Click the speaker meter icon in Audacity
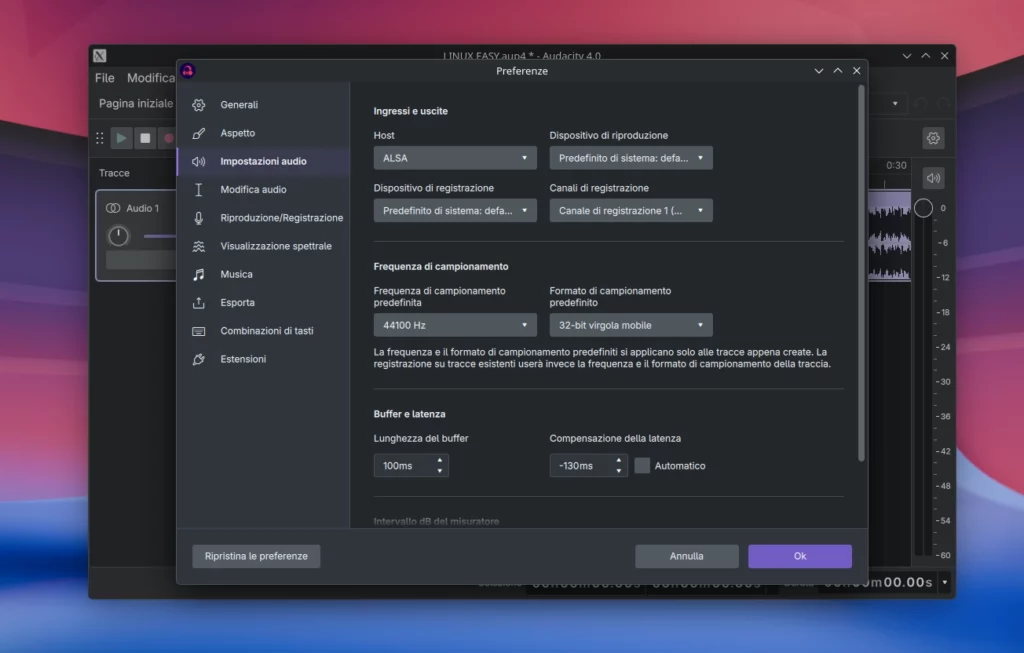 (x=933, y=178)
